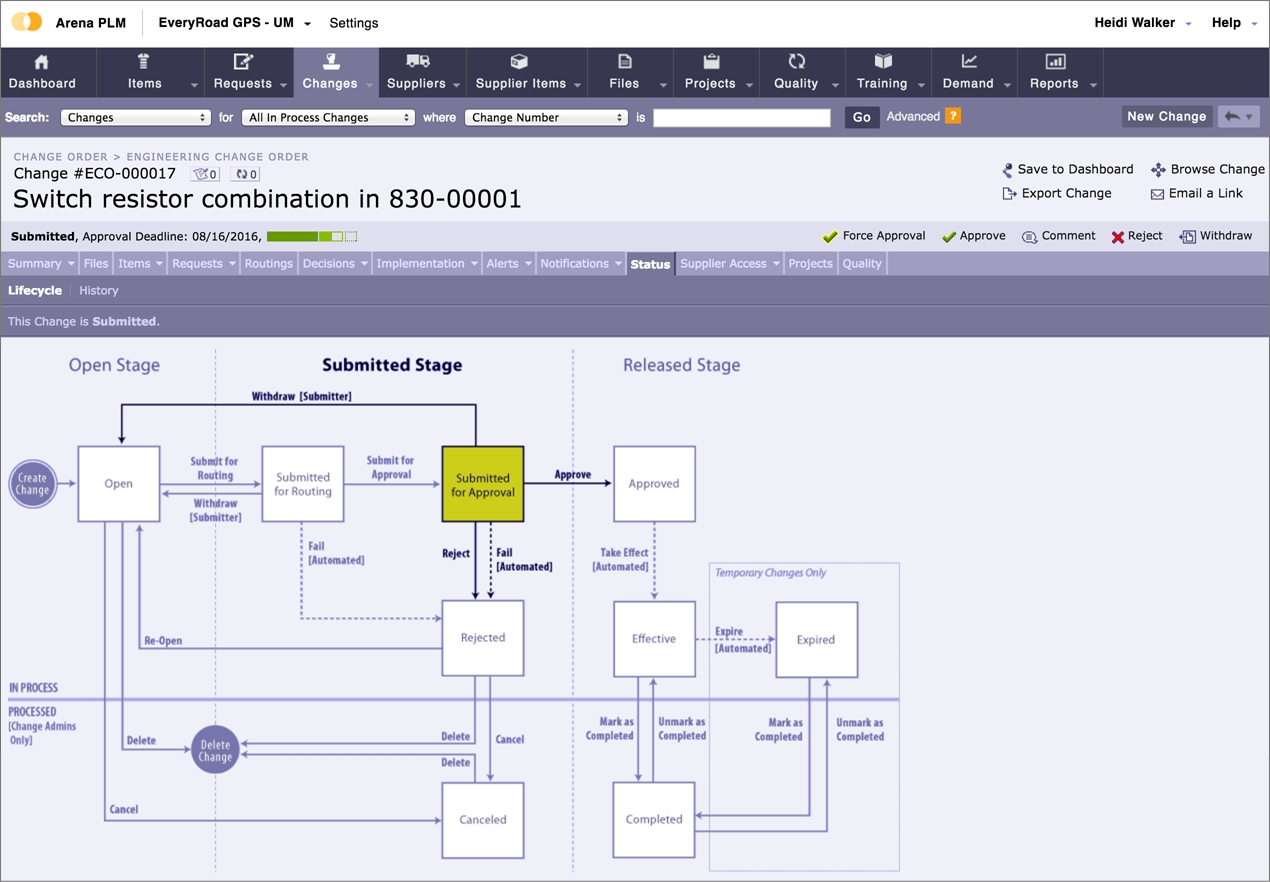Click the Dashboard home icon
The height and width of the screenshot is (882, 1270).
pyautogui.click(x=41, y=62)
